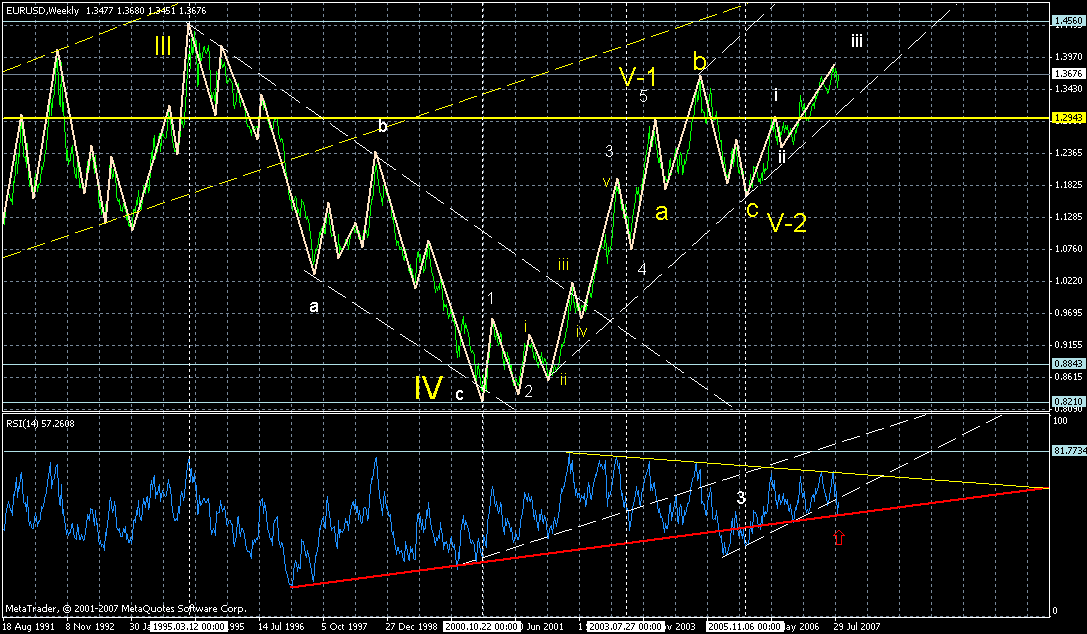Select the red RSI support trendline

pyautogui.click(x=669, y=537)
